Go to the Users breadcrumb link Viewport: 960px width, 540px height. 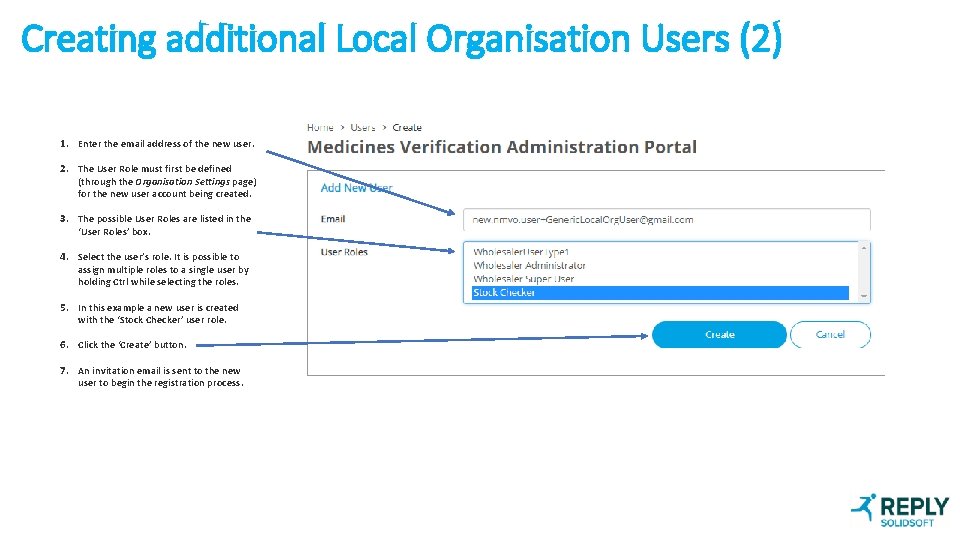[362, 127]
